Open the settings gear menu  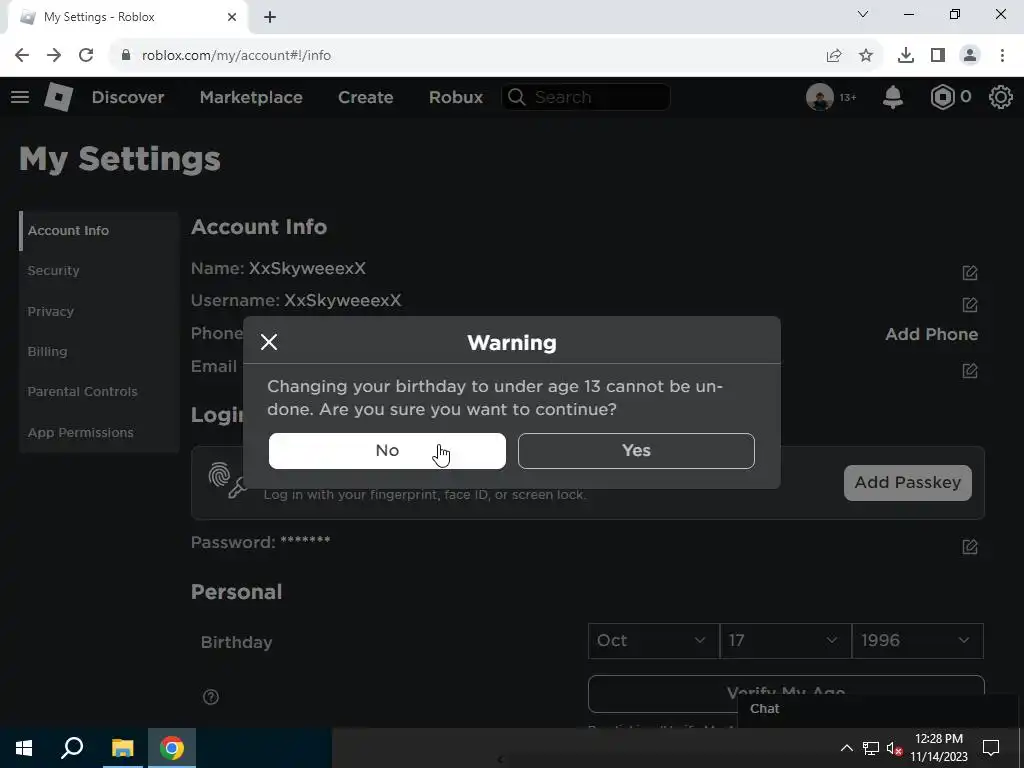[x=1000, y=97]
